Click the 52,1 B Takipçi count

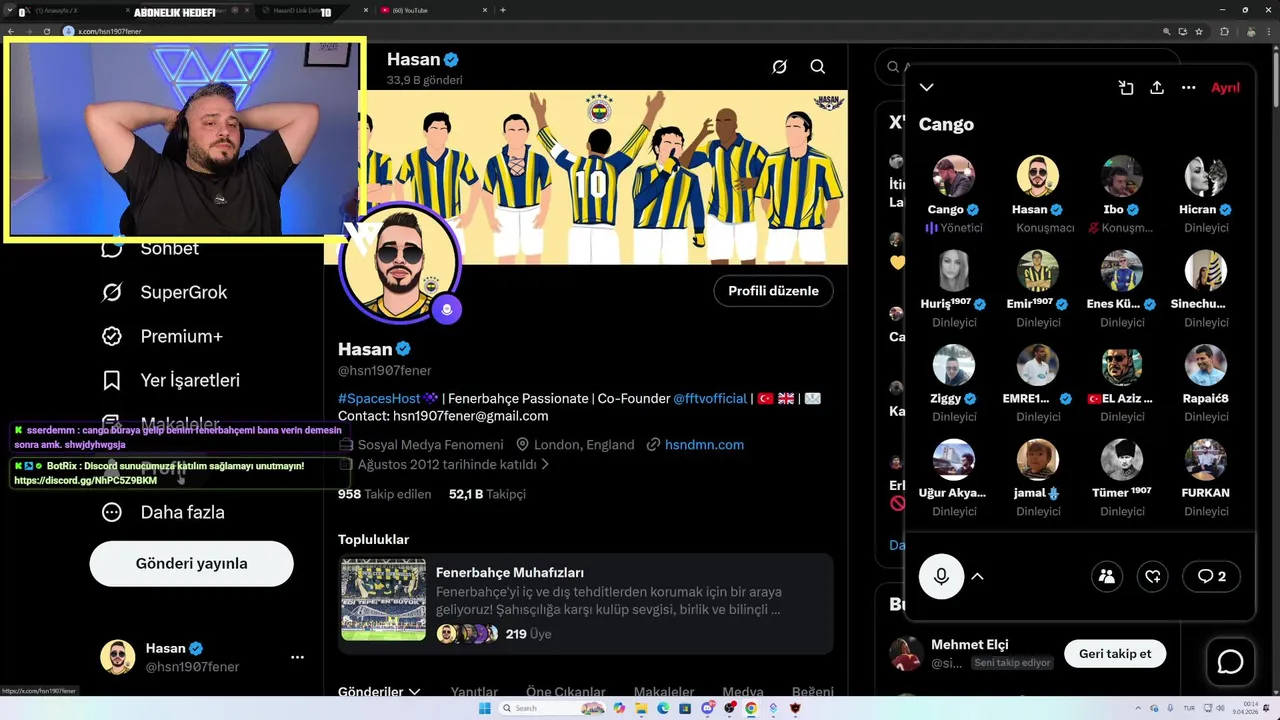(487, 494)
